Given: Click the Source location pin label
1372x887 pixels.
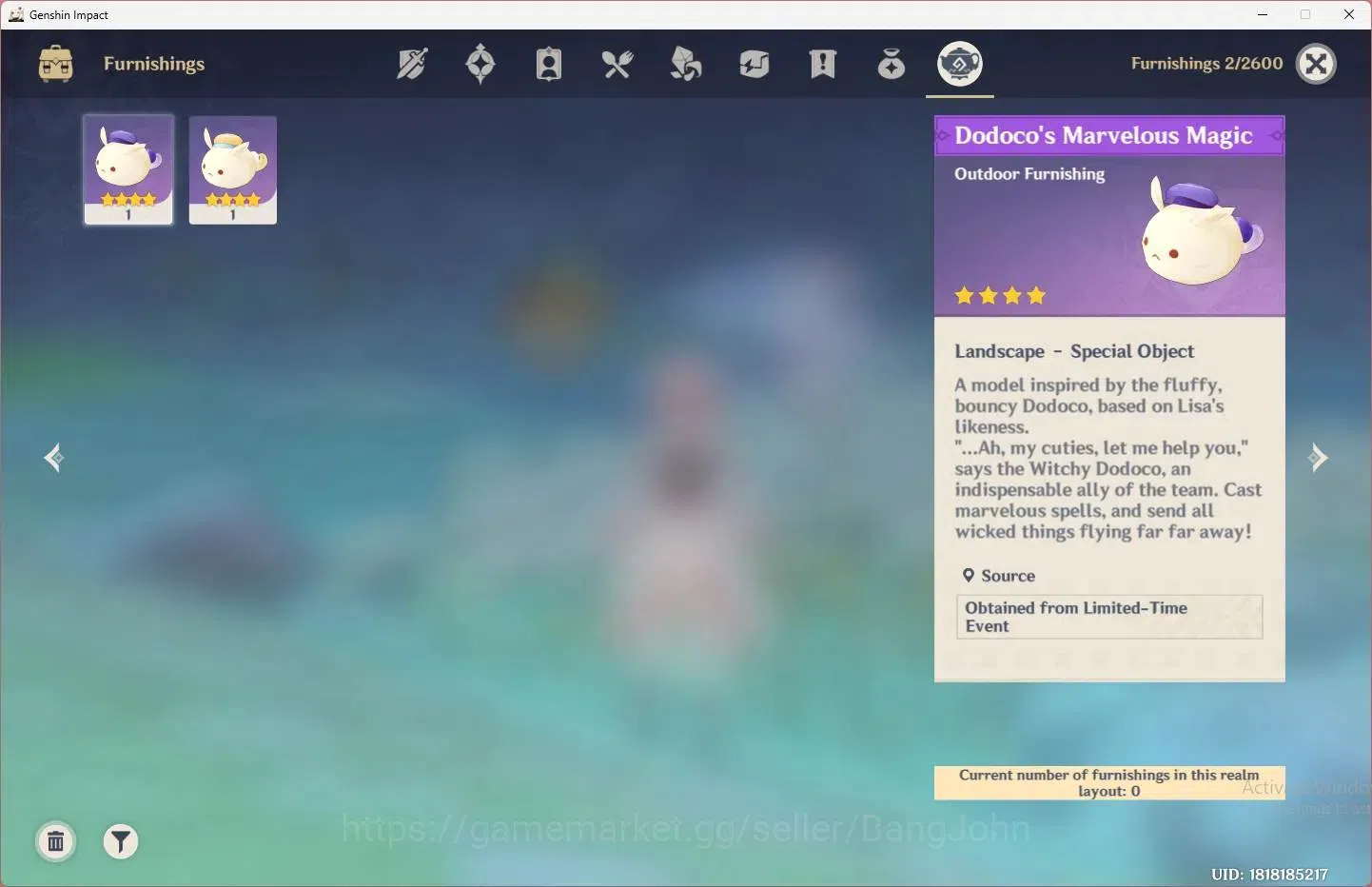Looking at the screenshot, I should coord(998,576).
